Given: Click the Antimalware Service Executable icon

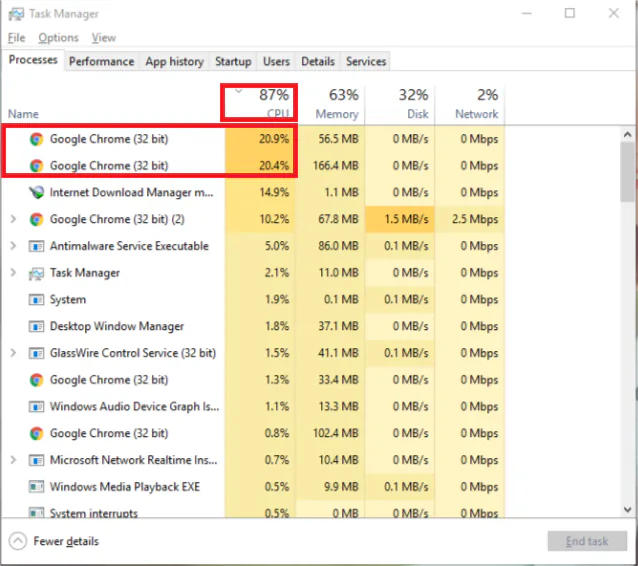Looking at the screenshot, I should point(36,246).
